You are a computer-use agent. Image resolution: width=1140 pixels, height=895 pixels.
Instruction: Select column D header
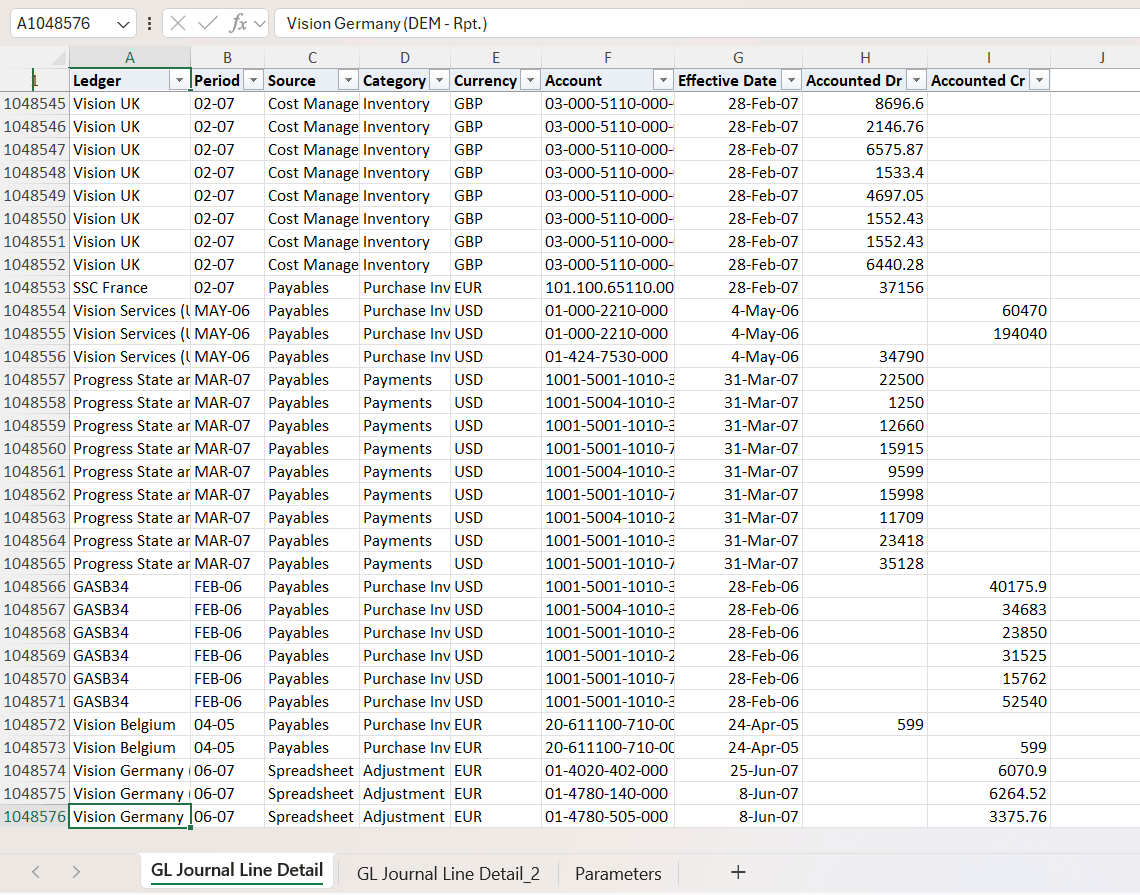(405, 57)
